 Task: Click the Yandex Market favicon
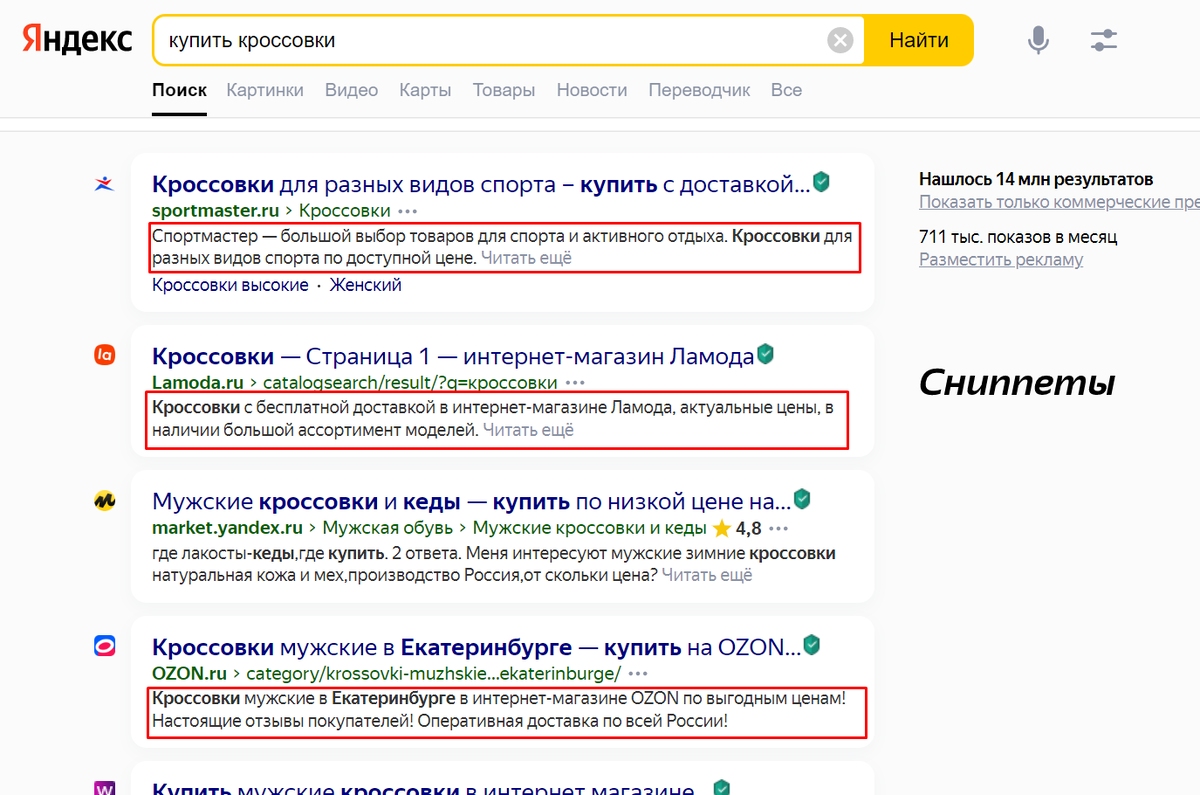[x=104, y=501]
